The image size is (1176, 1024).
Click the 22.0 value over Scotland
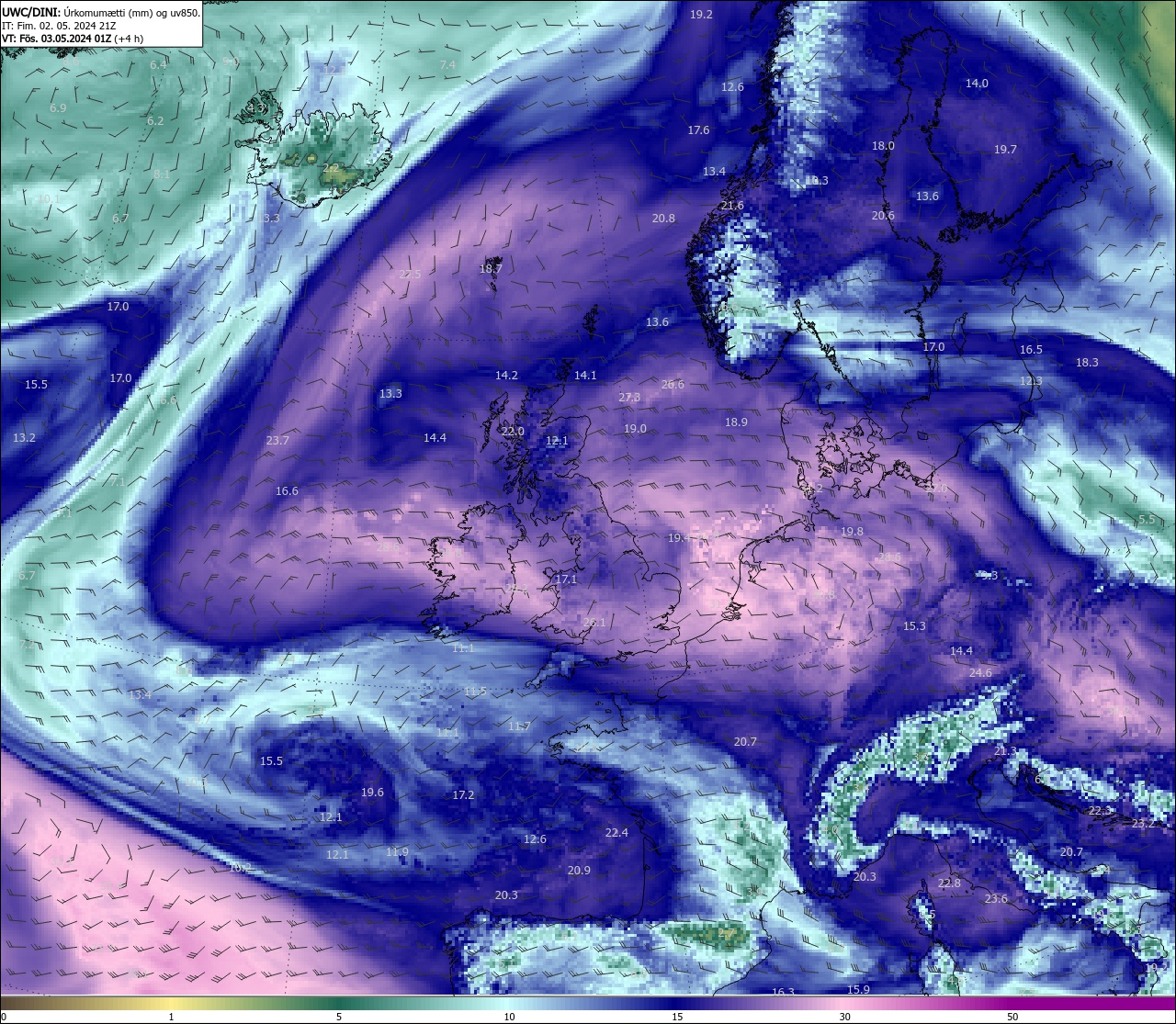point(513,432)
